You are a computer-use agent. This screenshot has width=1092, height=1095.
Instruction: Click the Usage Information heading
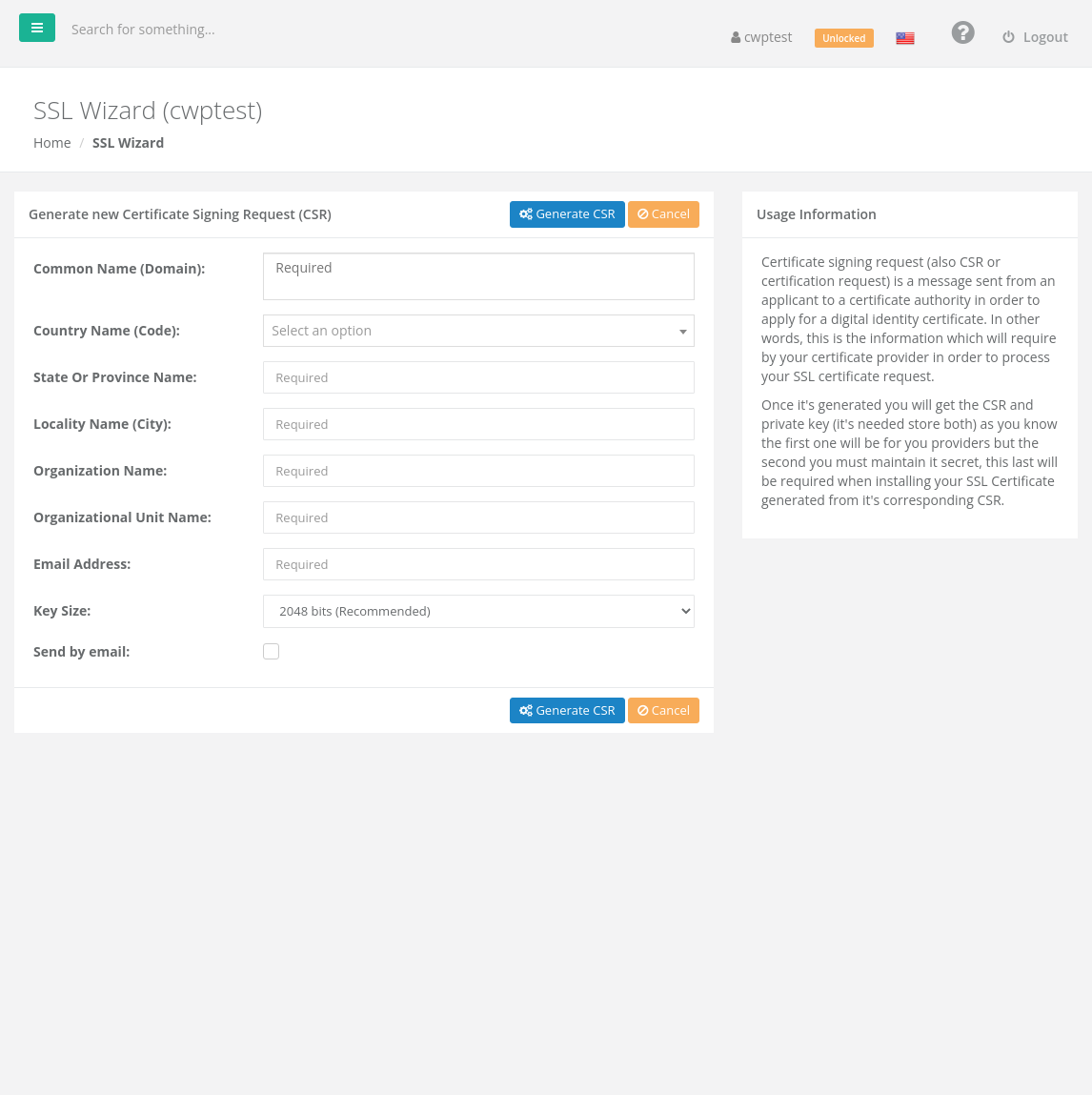[817, 214]
